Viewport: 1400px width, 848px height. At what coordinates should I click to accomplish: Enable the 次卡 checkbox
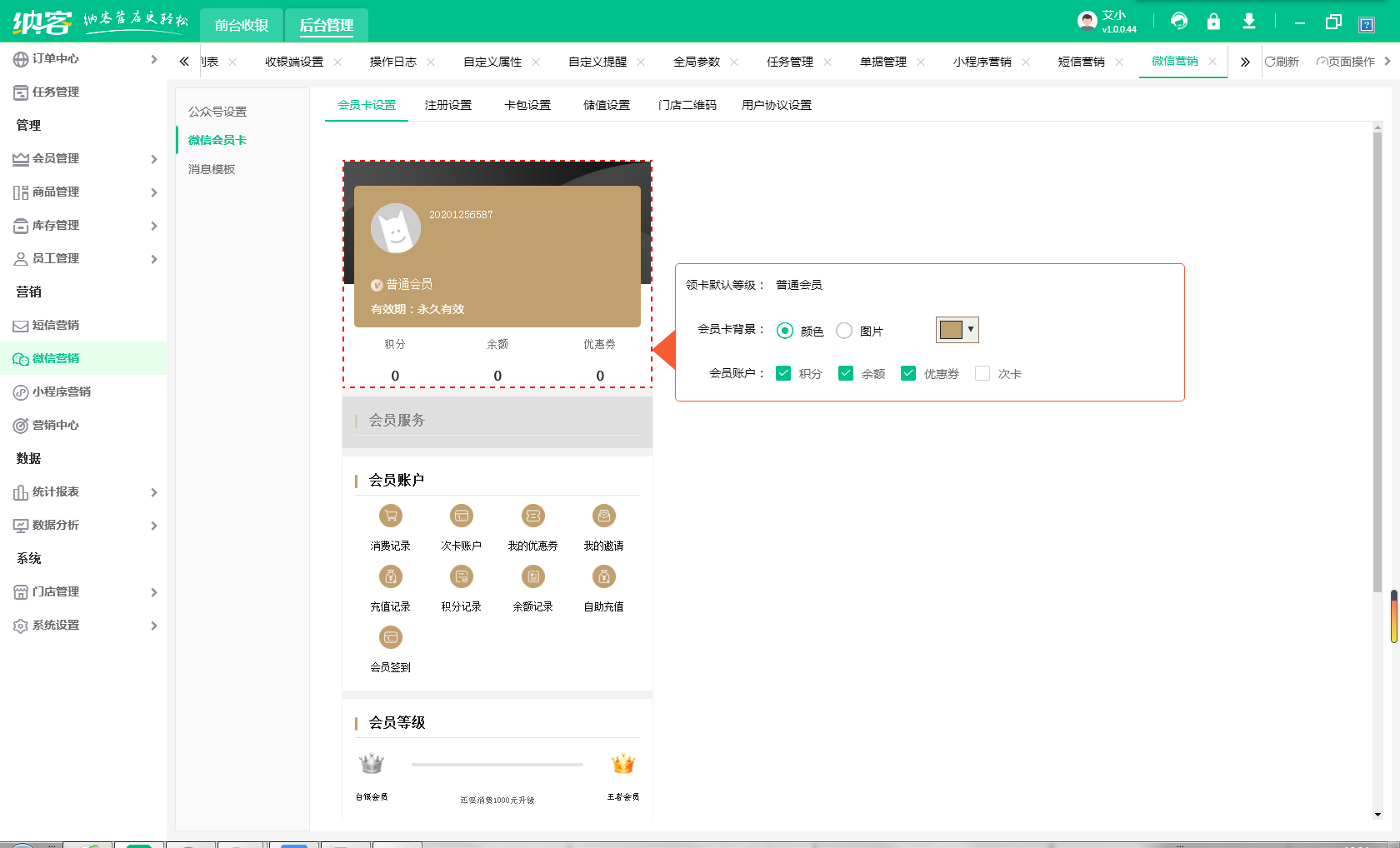pyautogui.click(x=982, y=373)
